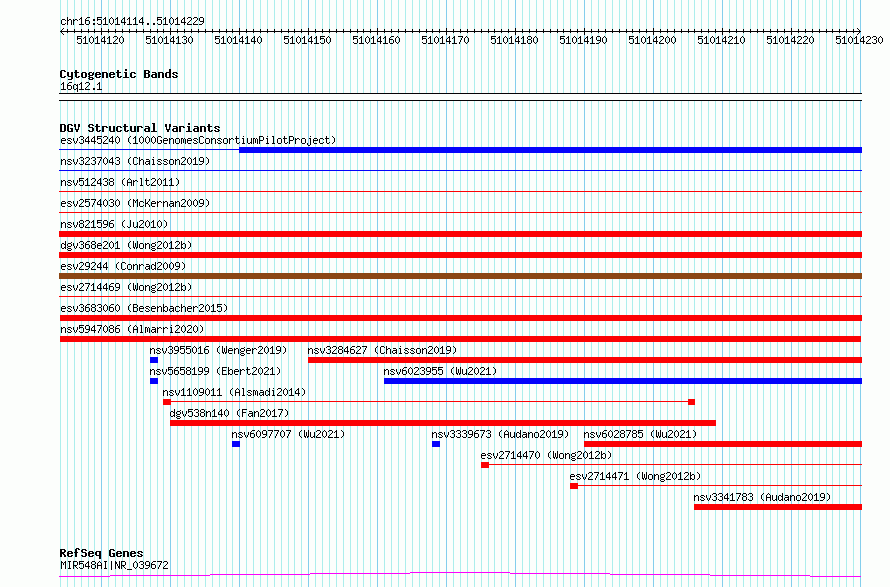
Task: Open the nsv5658199 (Ebert2021) label
Action: pyautogui.click(x=215, y=371)
